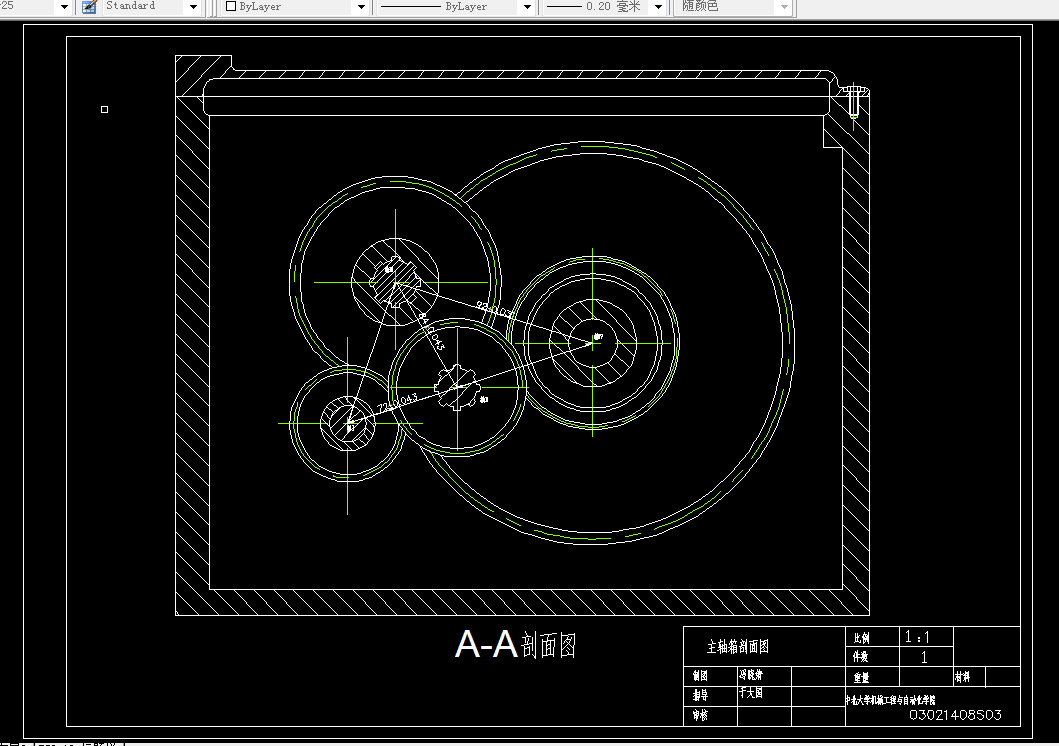The height and width of the screenshot is (746, 1059).
Task: Open the text style manager icon
Action: pos(89,7)
